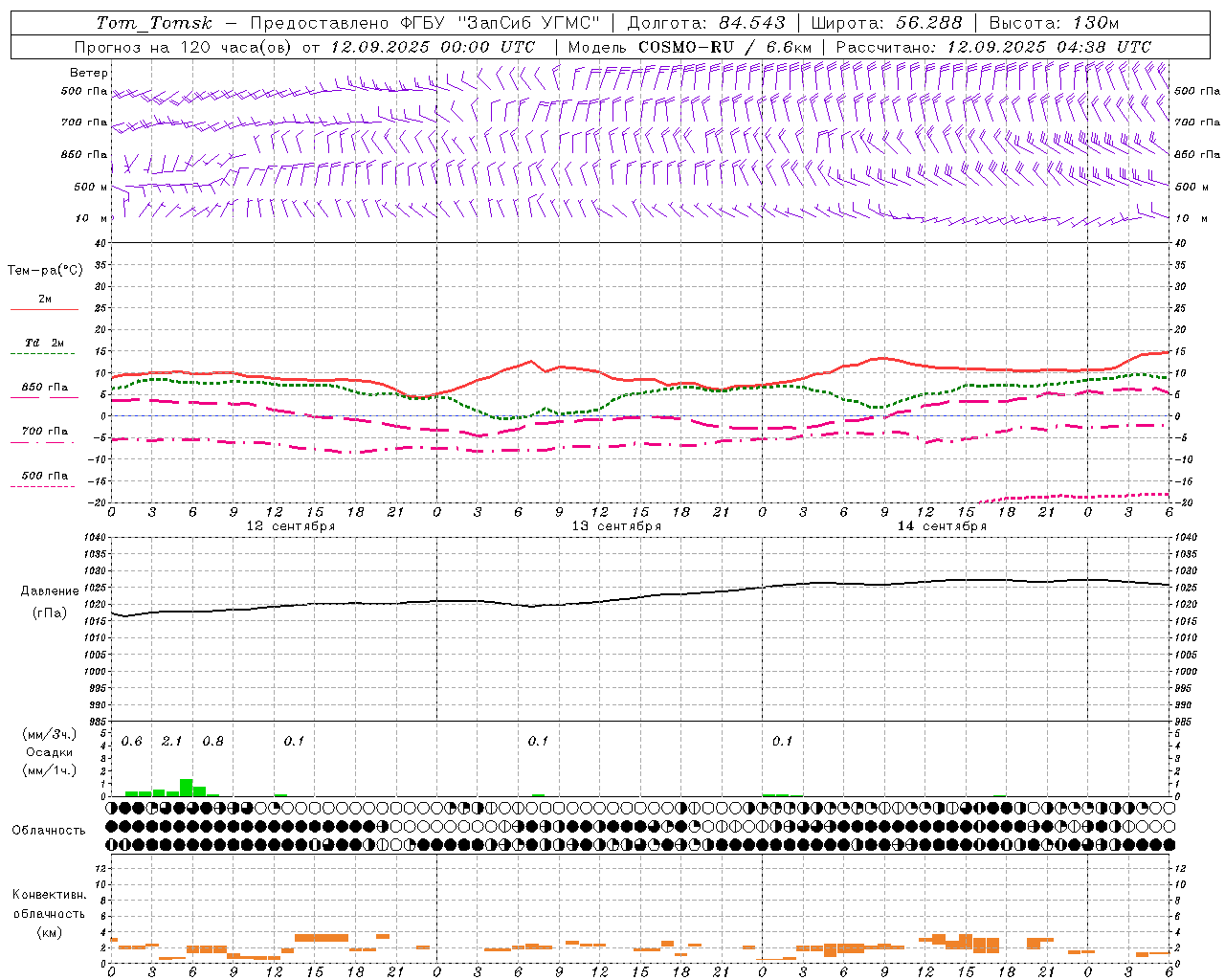The height and width of the screenshot is (980, 1225).
Task: Select the 'Широта: 56.288' header value
Action: click(885, 23)
